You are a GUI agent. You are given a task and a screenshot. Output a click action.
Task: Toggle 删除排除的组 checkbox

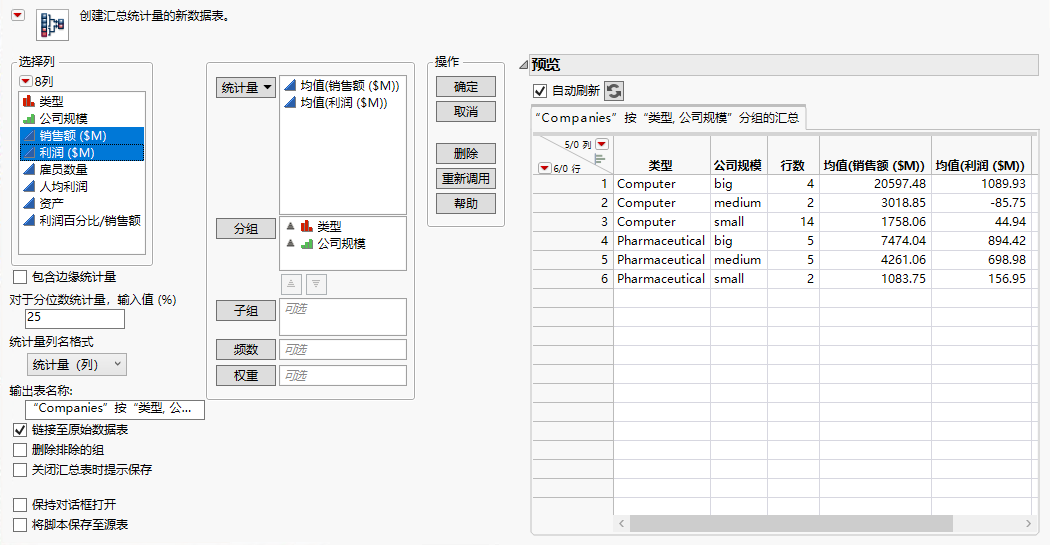pos(20,450)
